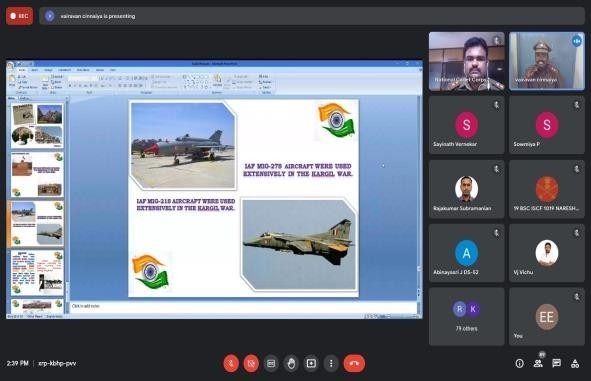
Task: Open chat with everyone icon
Action: [x=556, y=364]
